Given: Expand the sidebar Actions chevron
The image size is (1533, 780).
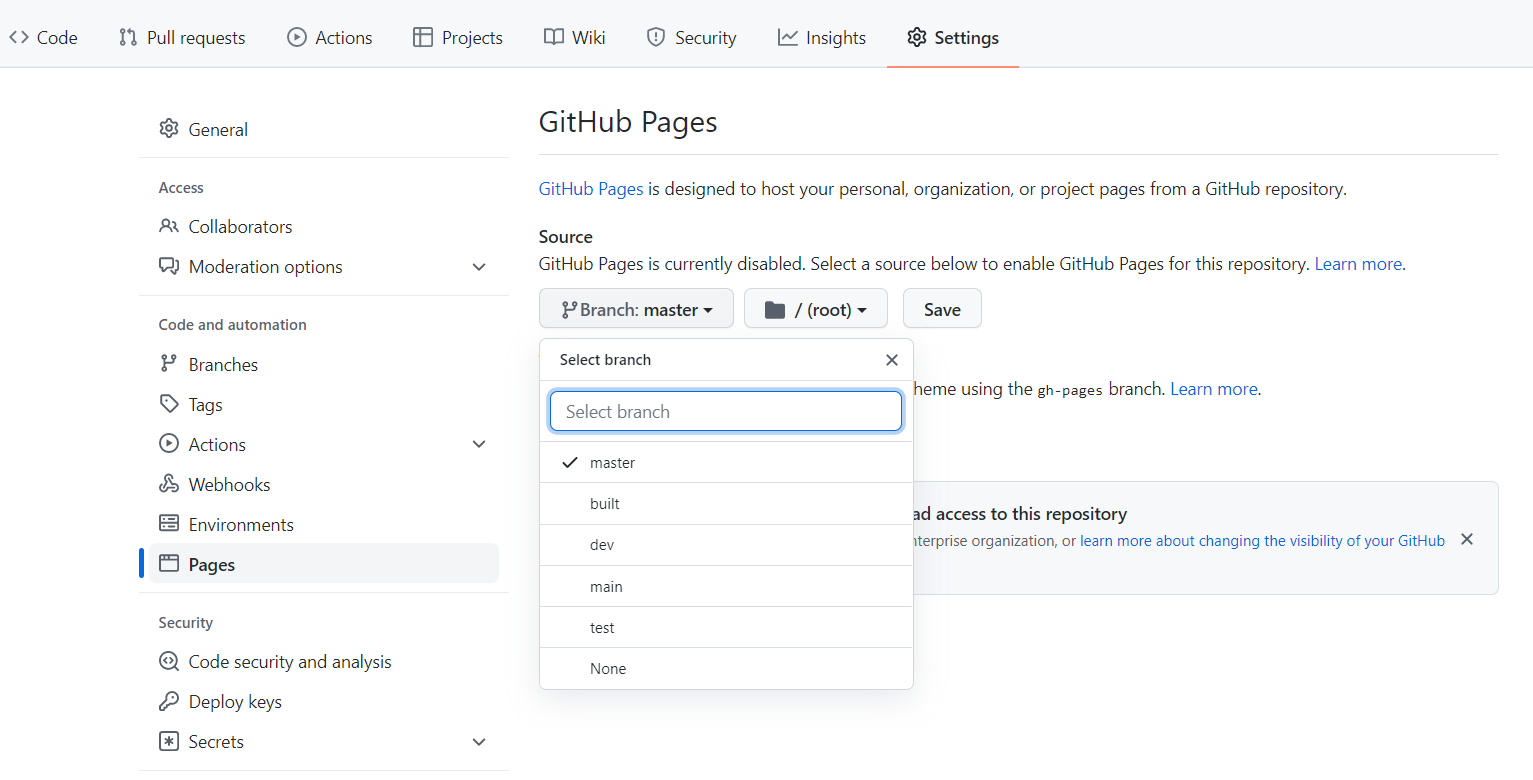Looking at the screenshot, I should [x=479, y=444].
